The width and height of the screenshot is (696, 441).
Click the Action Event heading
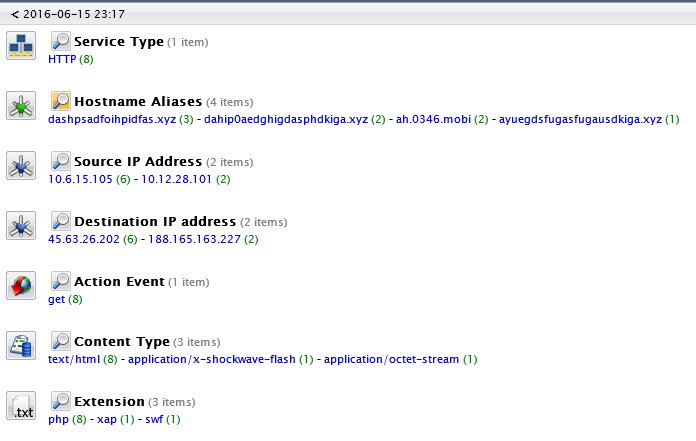point(119,282)
